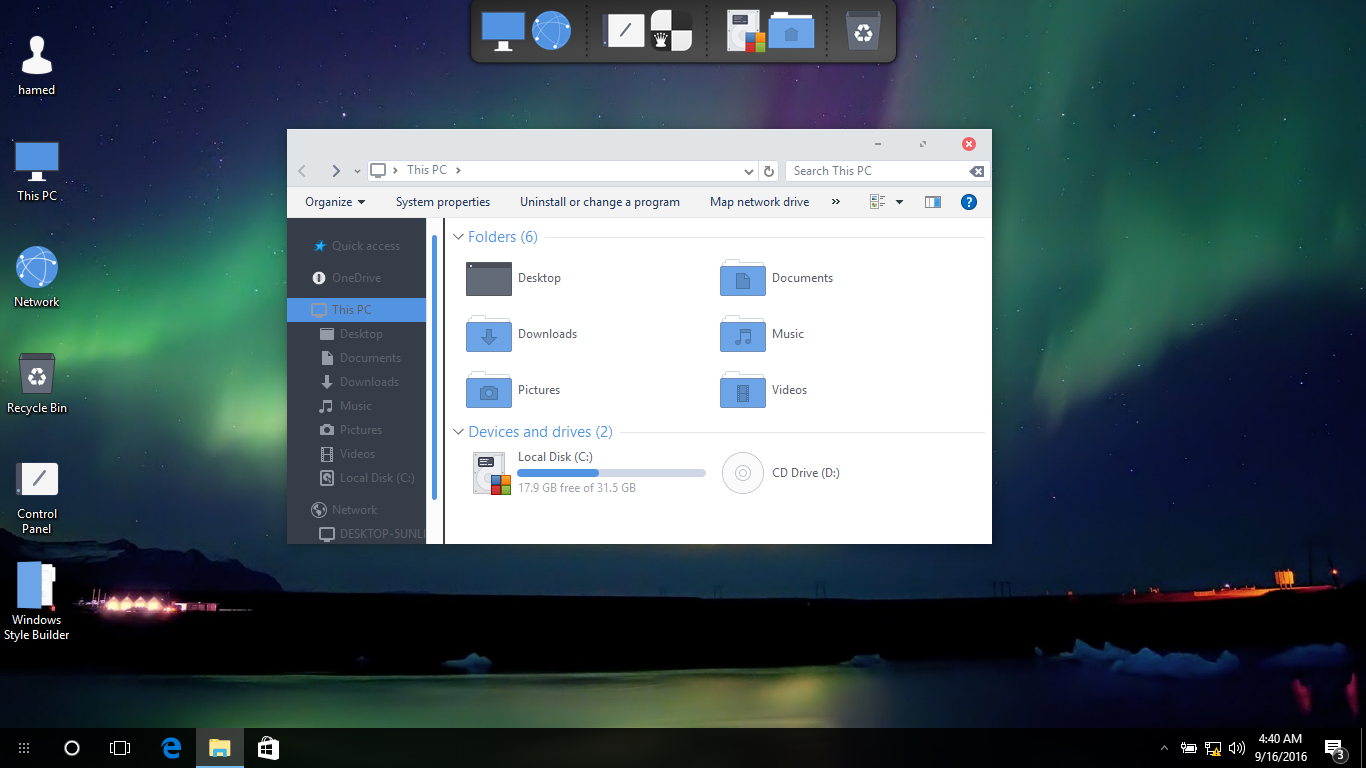
Task: Collapse the Folders (6) group
Action: [459, 237]
